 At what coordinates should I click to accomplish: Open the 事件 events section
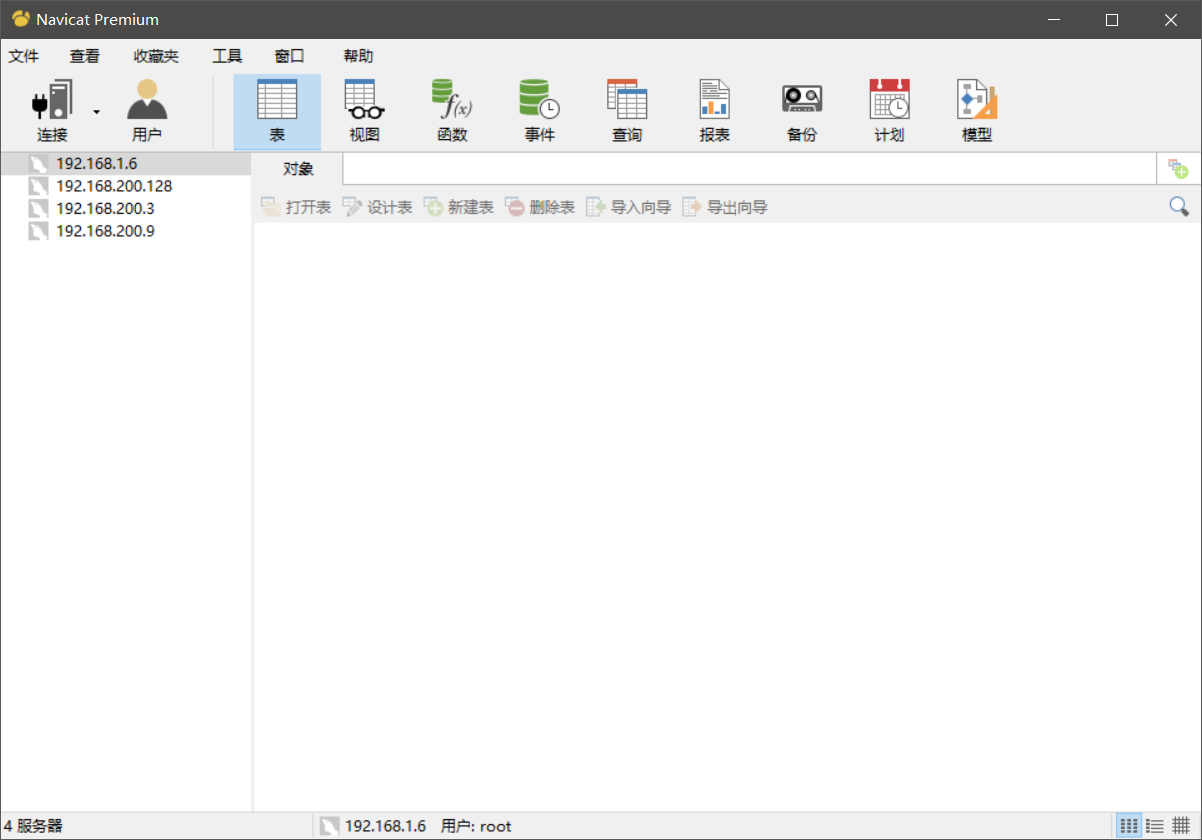[540, 111]
